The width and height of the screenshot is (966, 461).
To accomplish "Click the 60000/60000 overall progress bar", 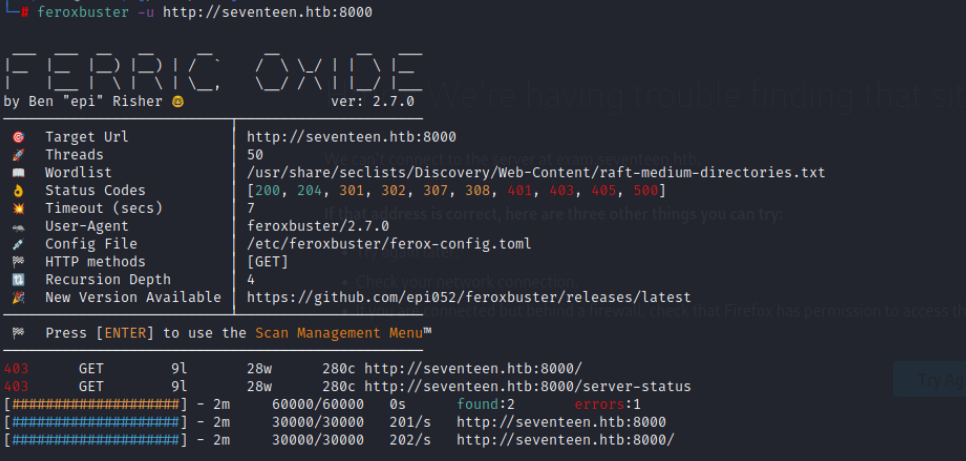I will coord(96,404).
